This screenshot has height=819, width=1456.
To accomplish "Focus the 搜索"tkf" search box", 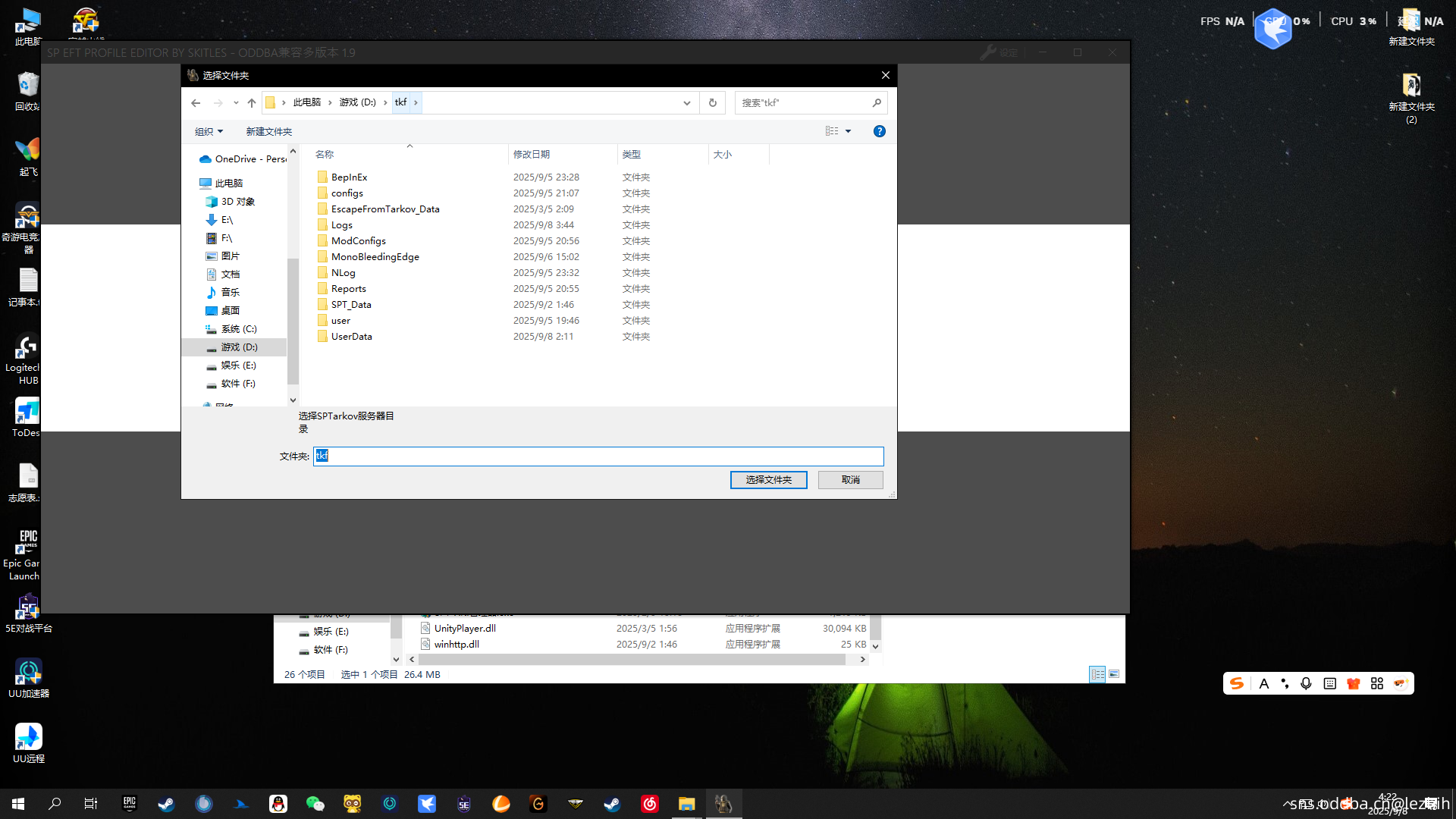I will (x=811, y=103).
